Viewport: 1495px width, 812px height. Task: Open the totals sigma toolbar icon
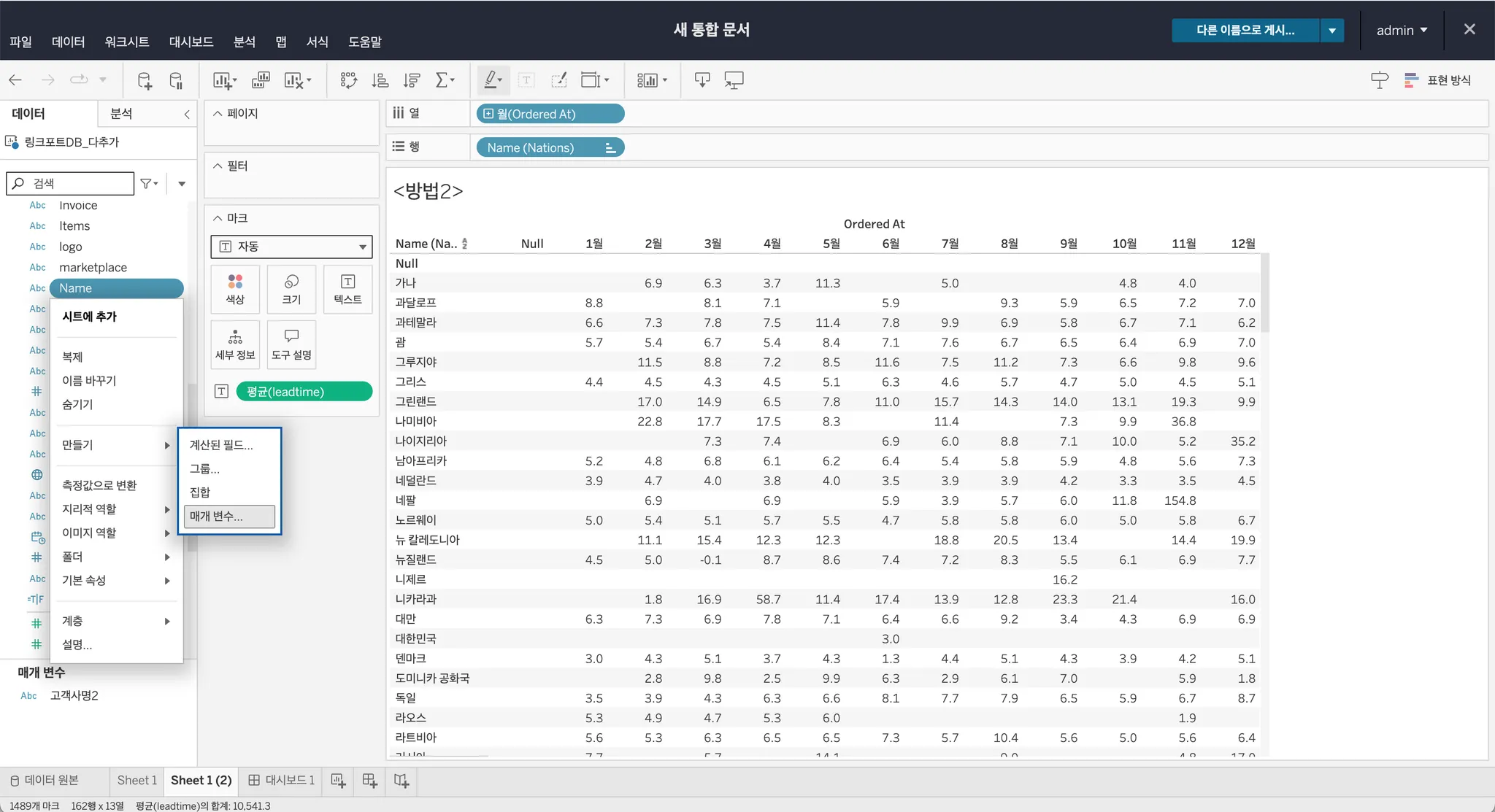coord(444,80)
